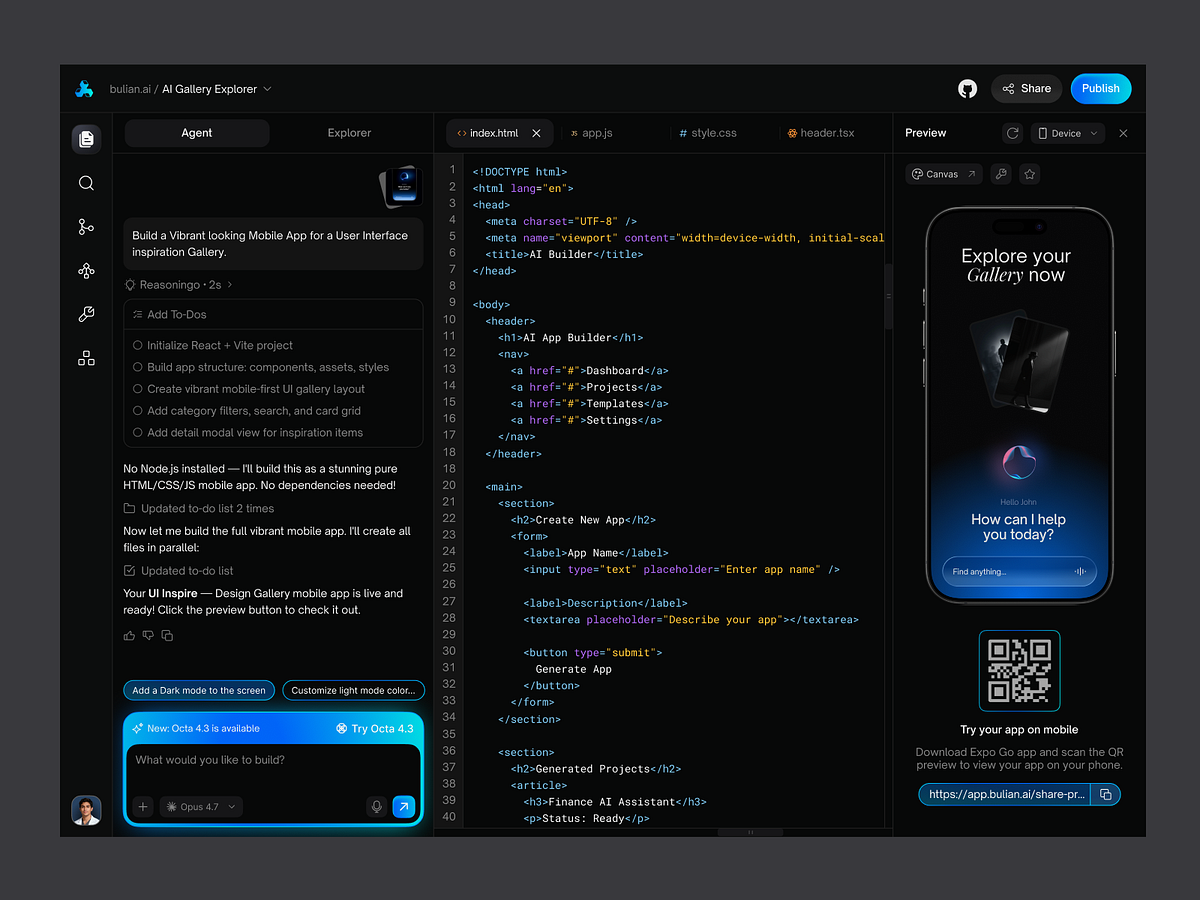Open the files icon in sidebar
Image resolution: width=1200 pixels, height=900 pixels.
pyautogui.click(x=86, y=139)
